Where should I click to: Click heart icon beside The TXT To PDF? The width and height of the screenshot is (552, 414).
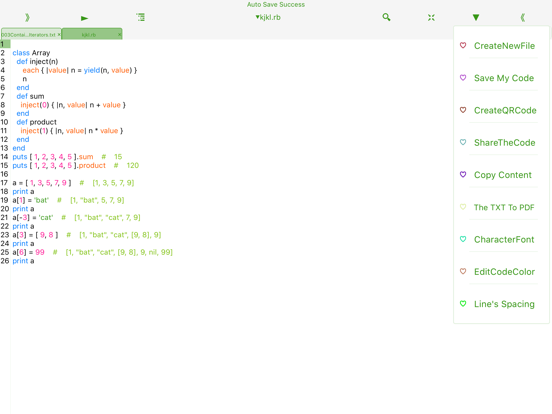(463, 207)
